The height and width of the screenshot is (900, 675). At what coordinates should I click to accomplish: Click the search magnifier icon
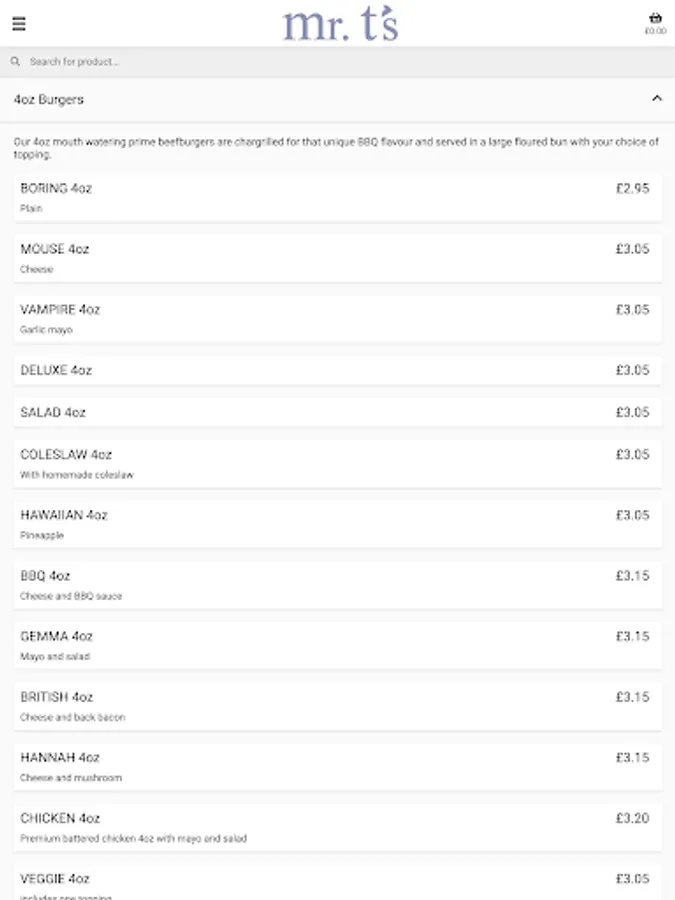(16, 62)
